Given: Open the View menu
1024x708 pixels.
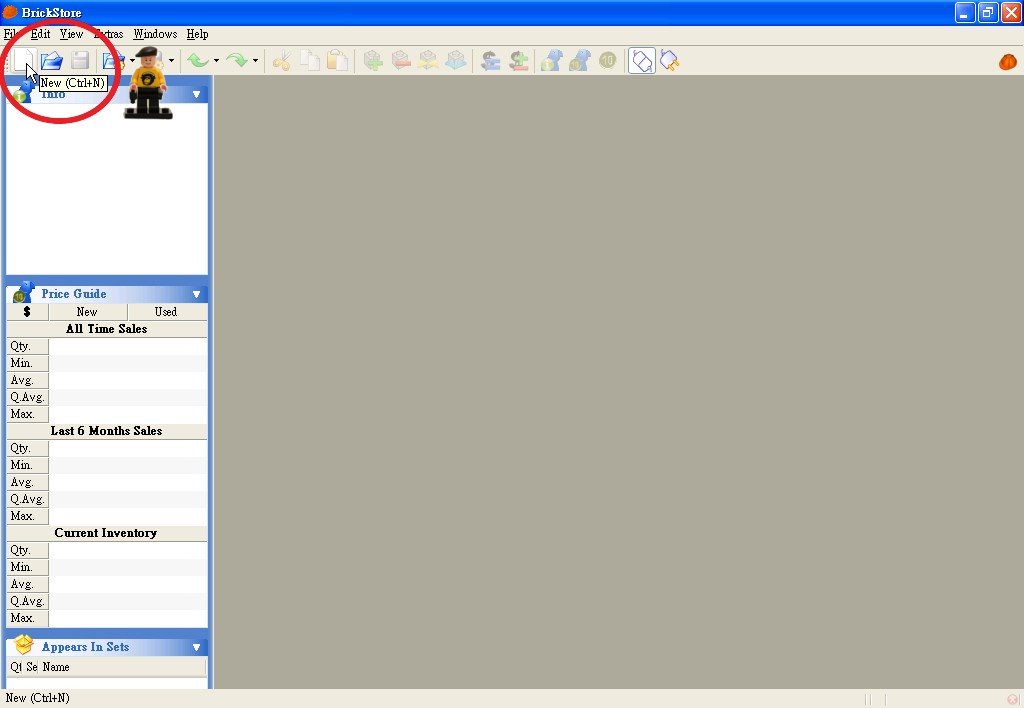Looking at the screenshot, I should [x=71, y=34].
